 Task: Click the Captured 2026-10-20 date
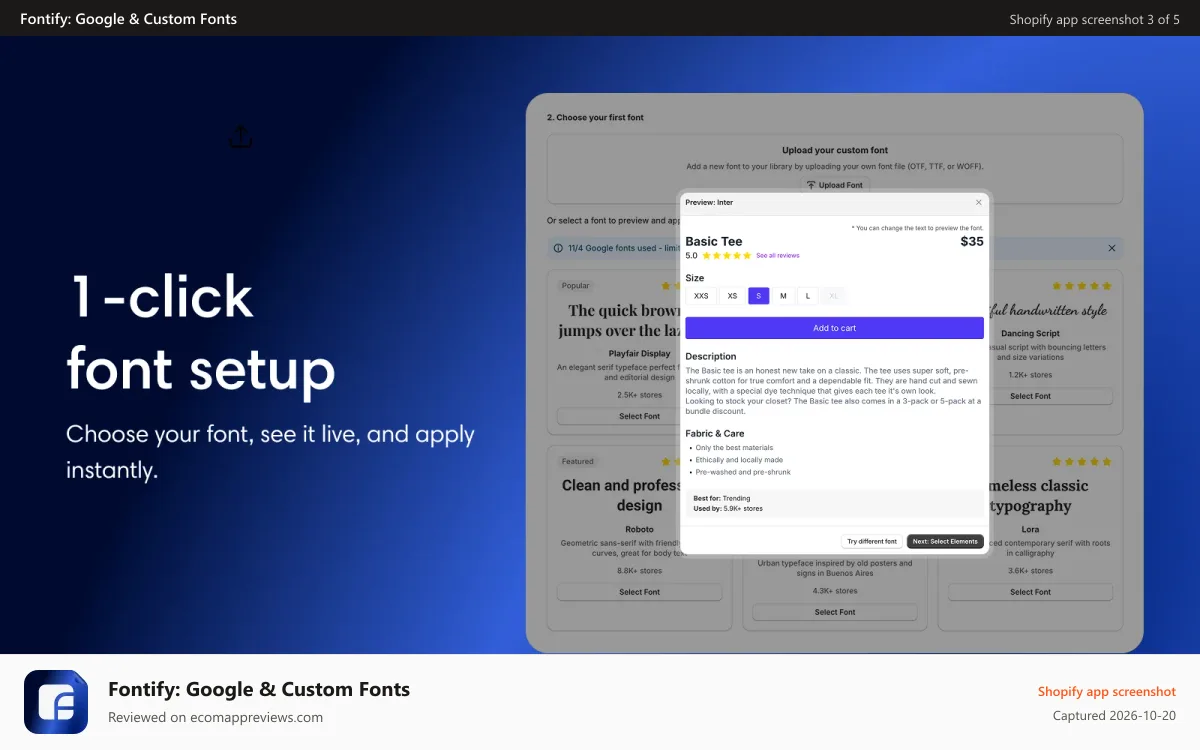tap(1114, 715)
